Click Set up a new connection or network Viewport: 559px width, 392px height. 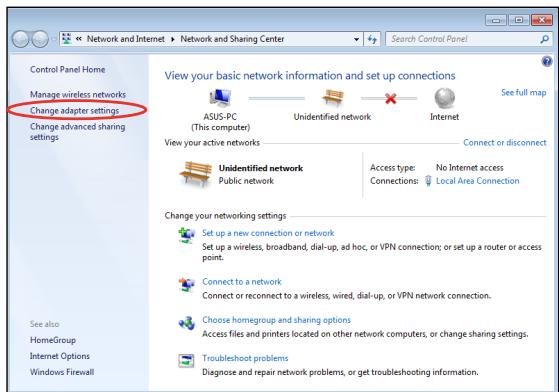pyautogui.click(x=268, y=233)
